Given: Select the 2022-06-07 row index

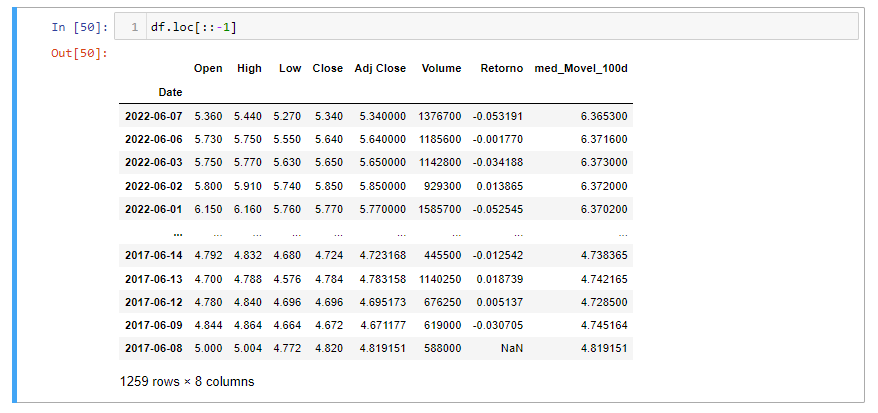Looking at the screenshot, I should [x=153, y=116].
